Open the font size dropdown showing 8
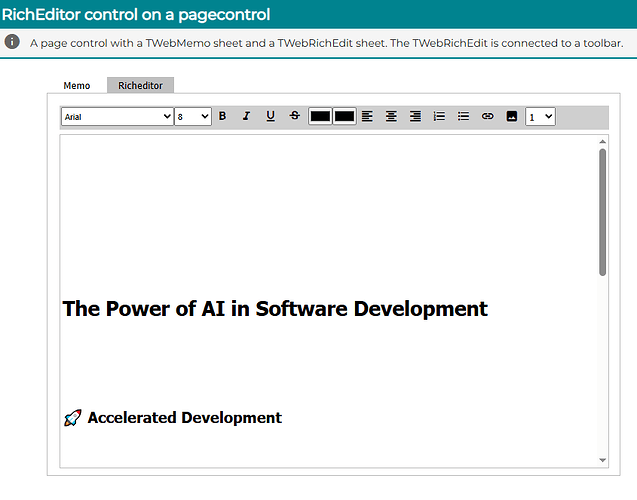This screenshot has width=637, height=500. (193, 116)
